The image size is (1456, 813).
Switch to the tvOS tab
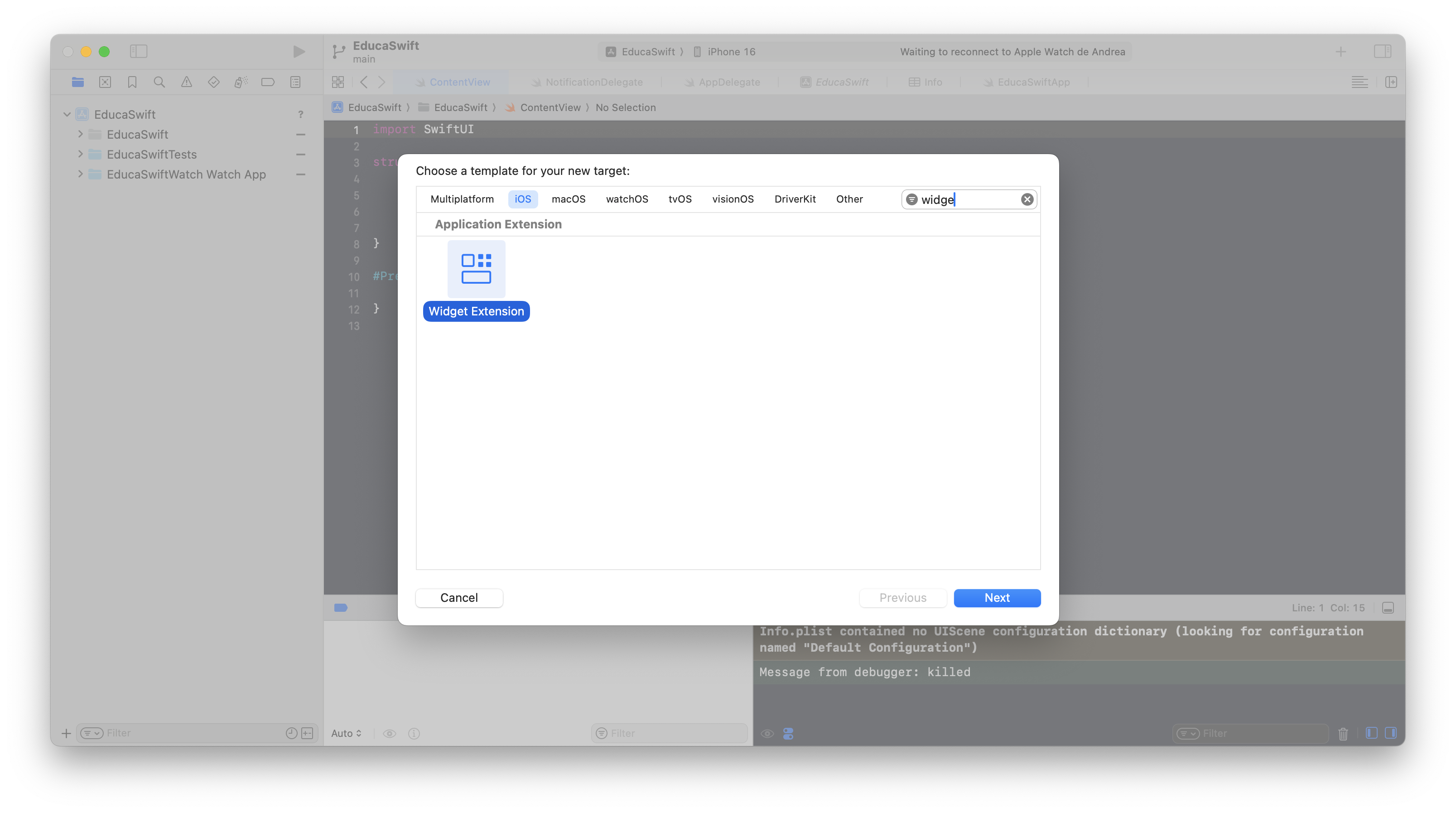point(680,199)
